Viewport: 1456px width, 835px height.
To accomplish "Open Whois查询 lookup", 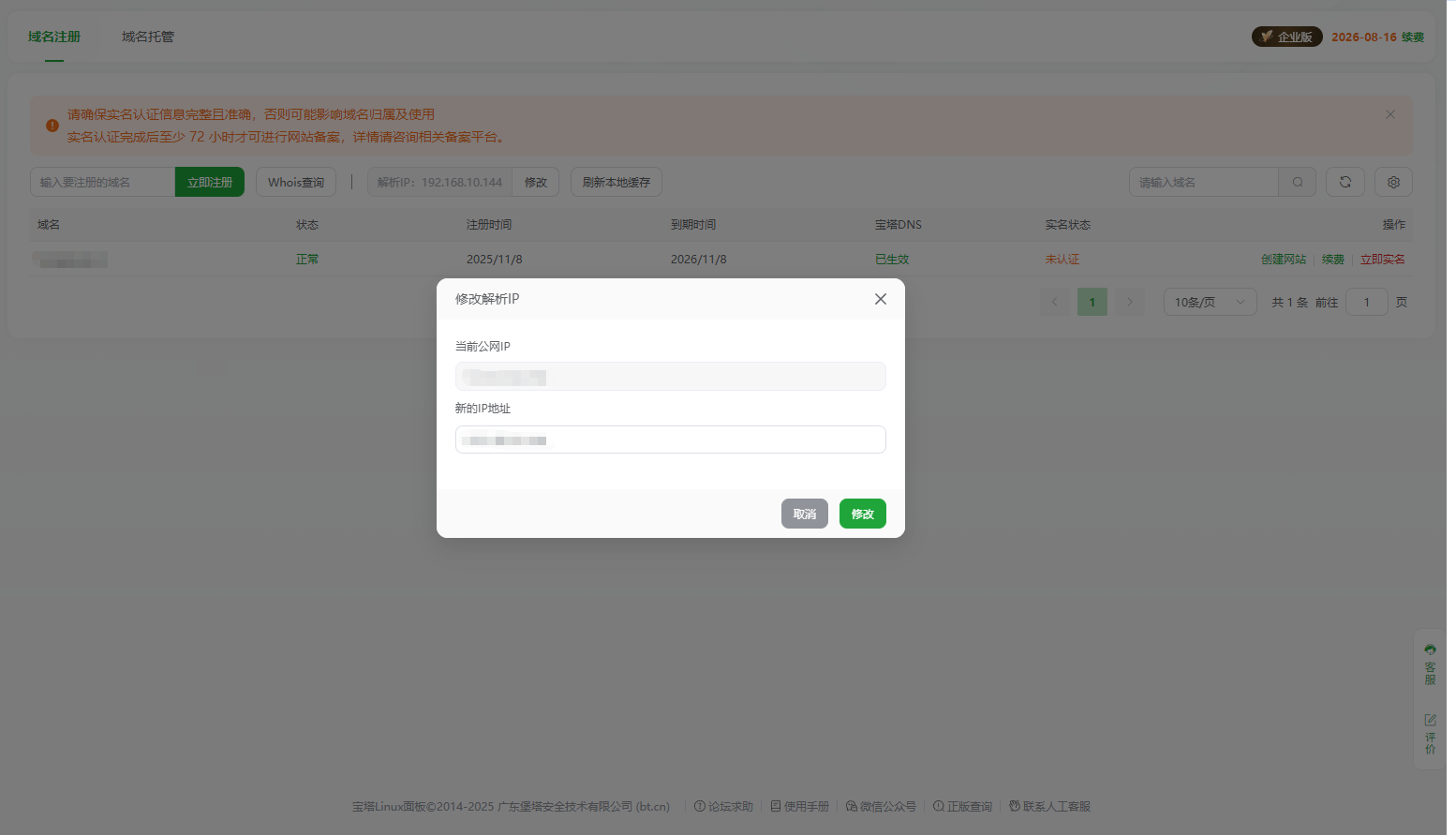I will pos(295,181).
